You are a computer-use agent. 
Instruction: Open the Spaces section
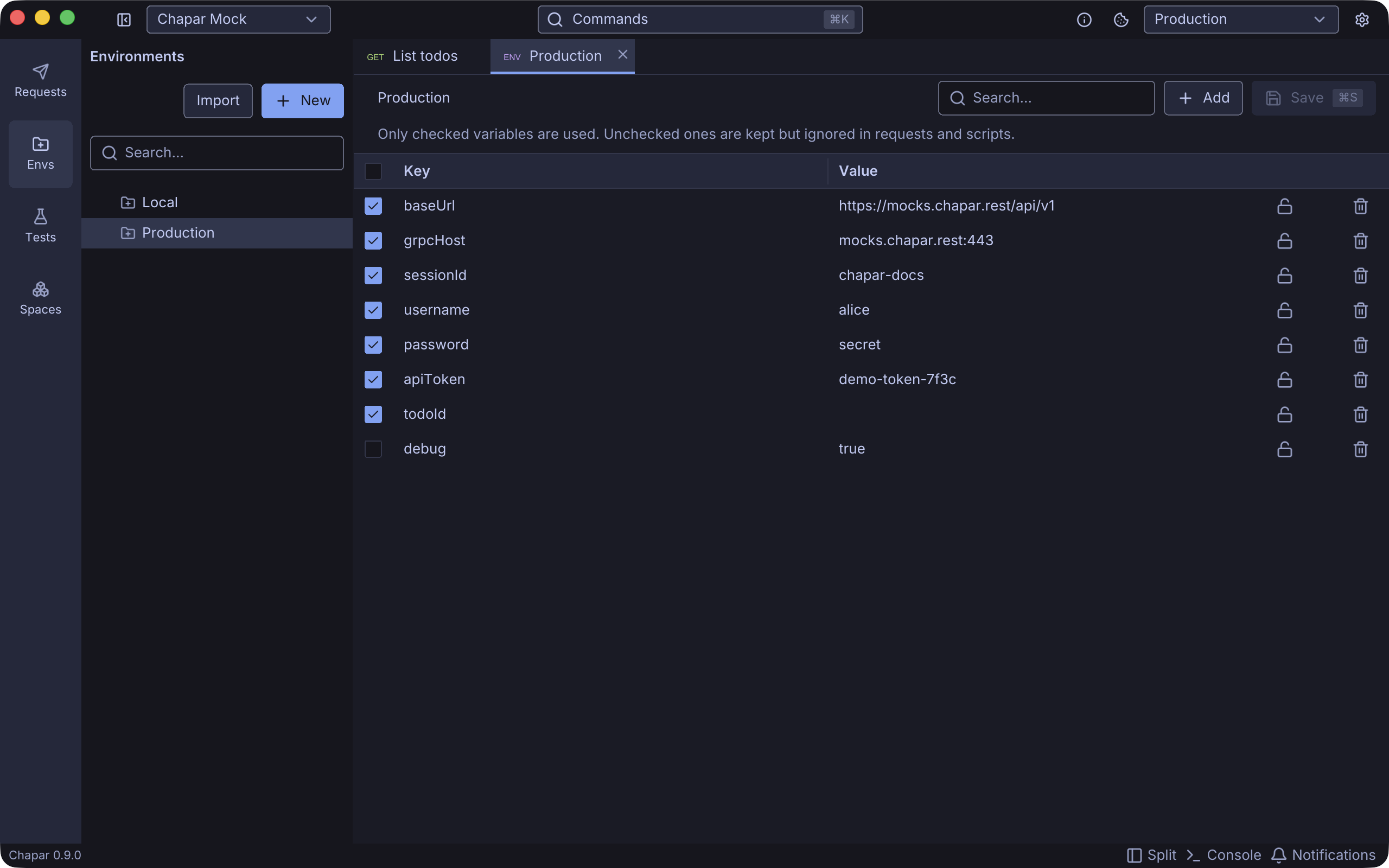tap(40, 298)
